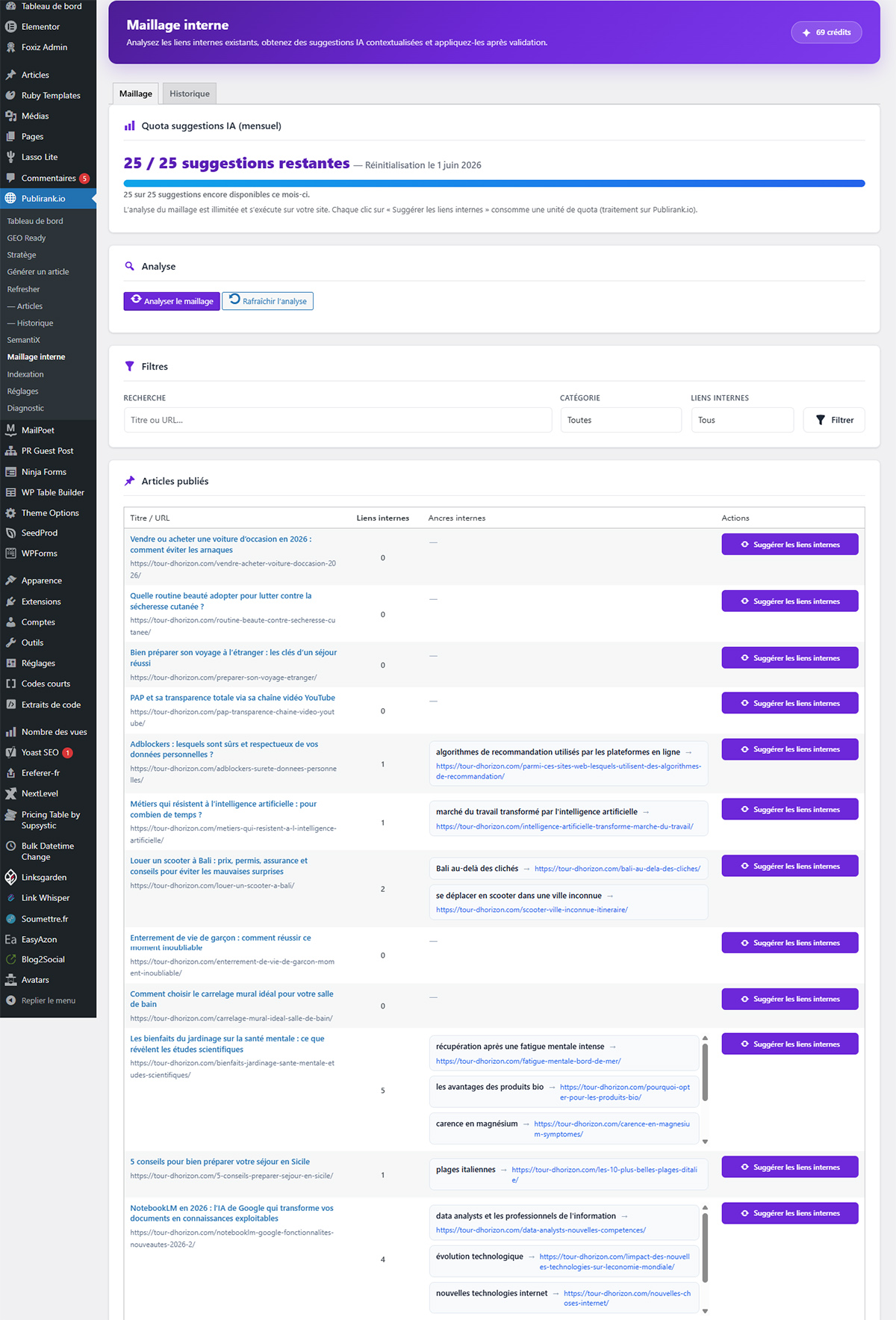Open Commentaires with 5 pending badge

[48, 178]
